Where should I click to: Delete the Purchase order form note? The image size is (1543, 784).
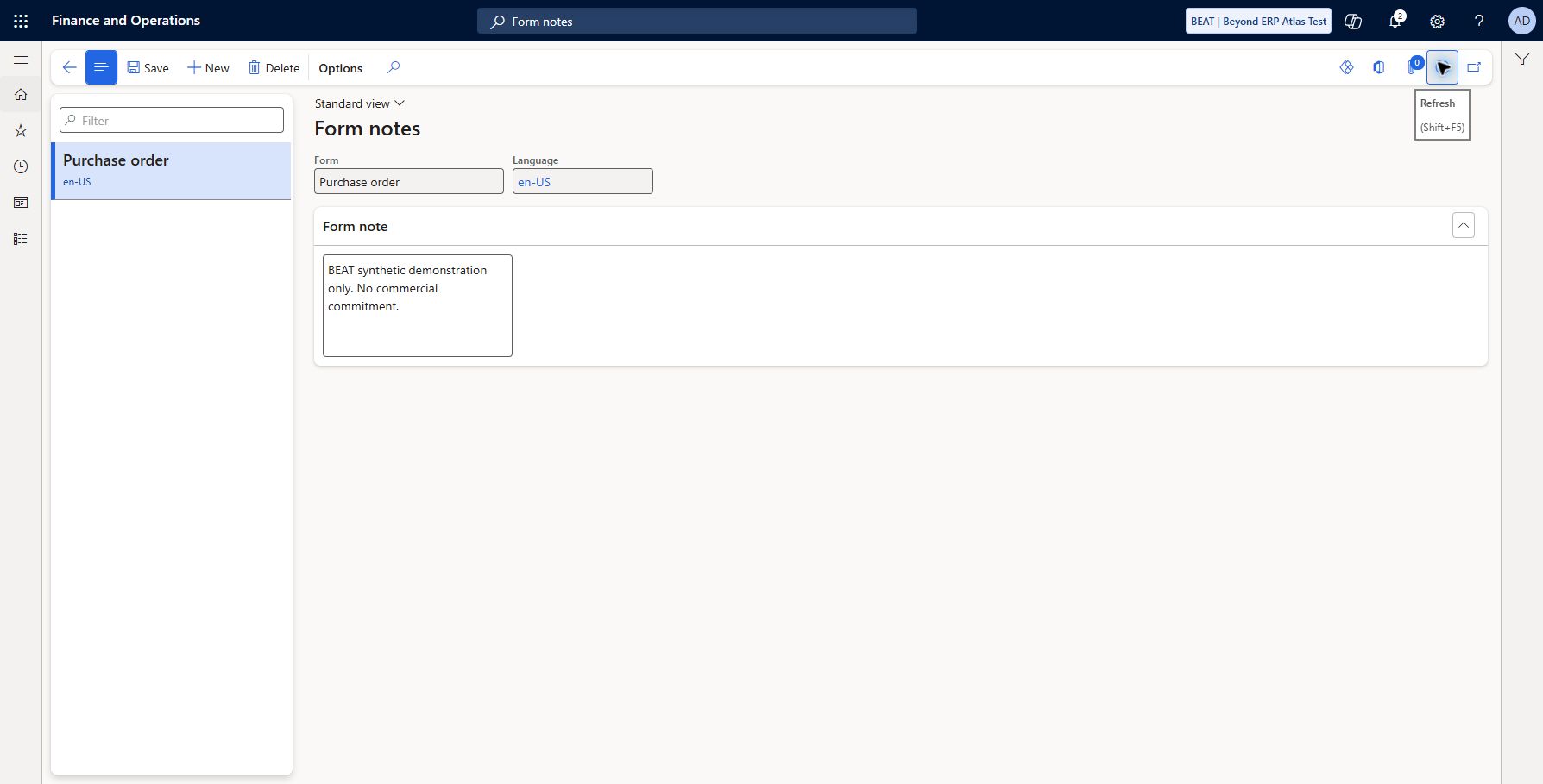click(274, 67)
